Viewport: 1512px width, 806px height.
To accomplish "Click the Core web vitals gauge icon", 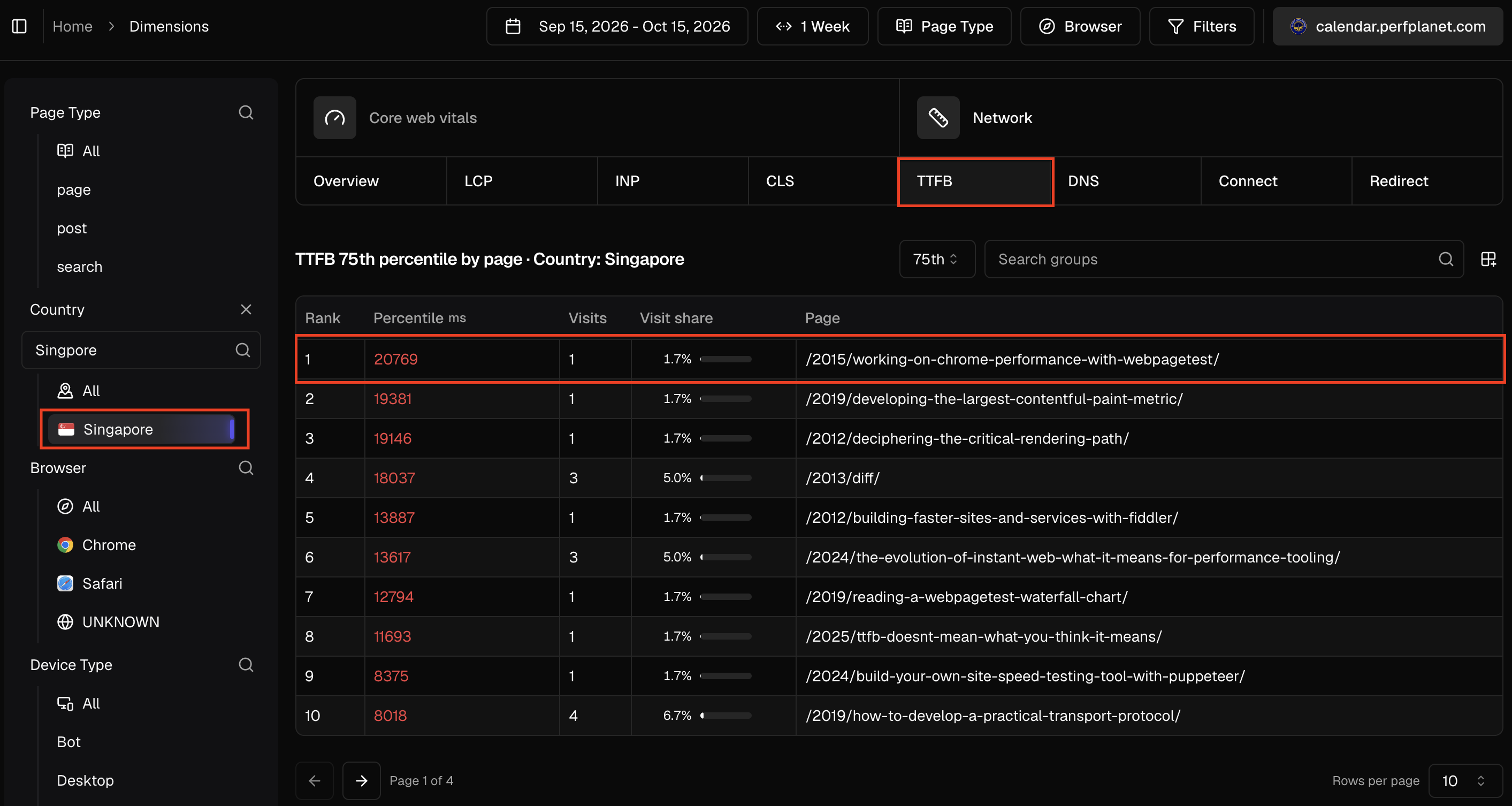I will coord(334,118).
